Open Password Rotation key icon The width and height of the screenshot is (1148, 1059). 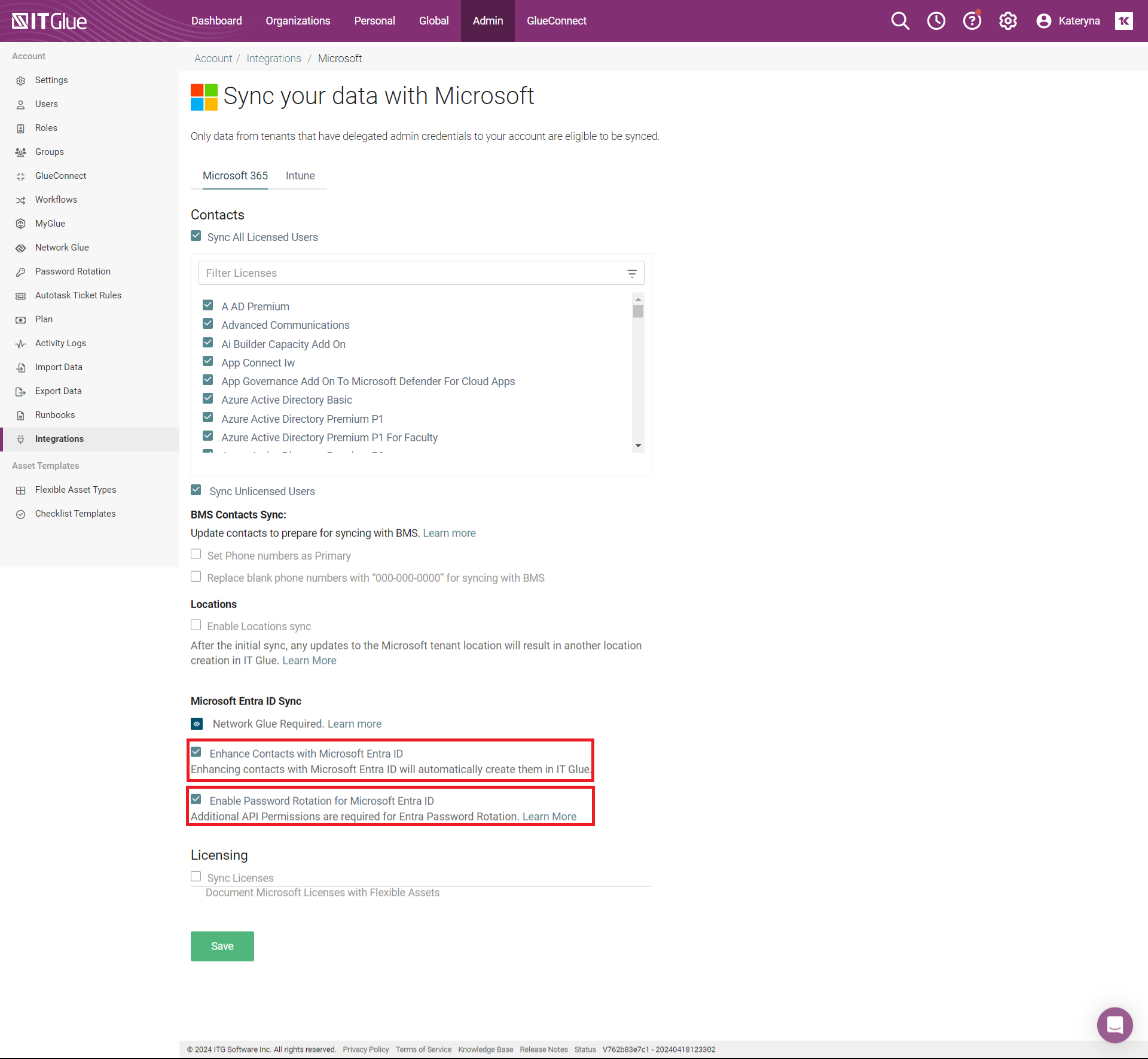(21, 272)
